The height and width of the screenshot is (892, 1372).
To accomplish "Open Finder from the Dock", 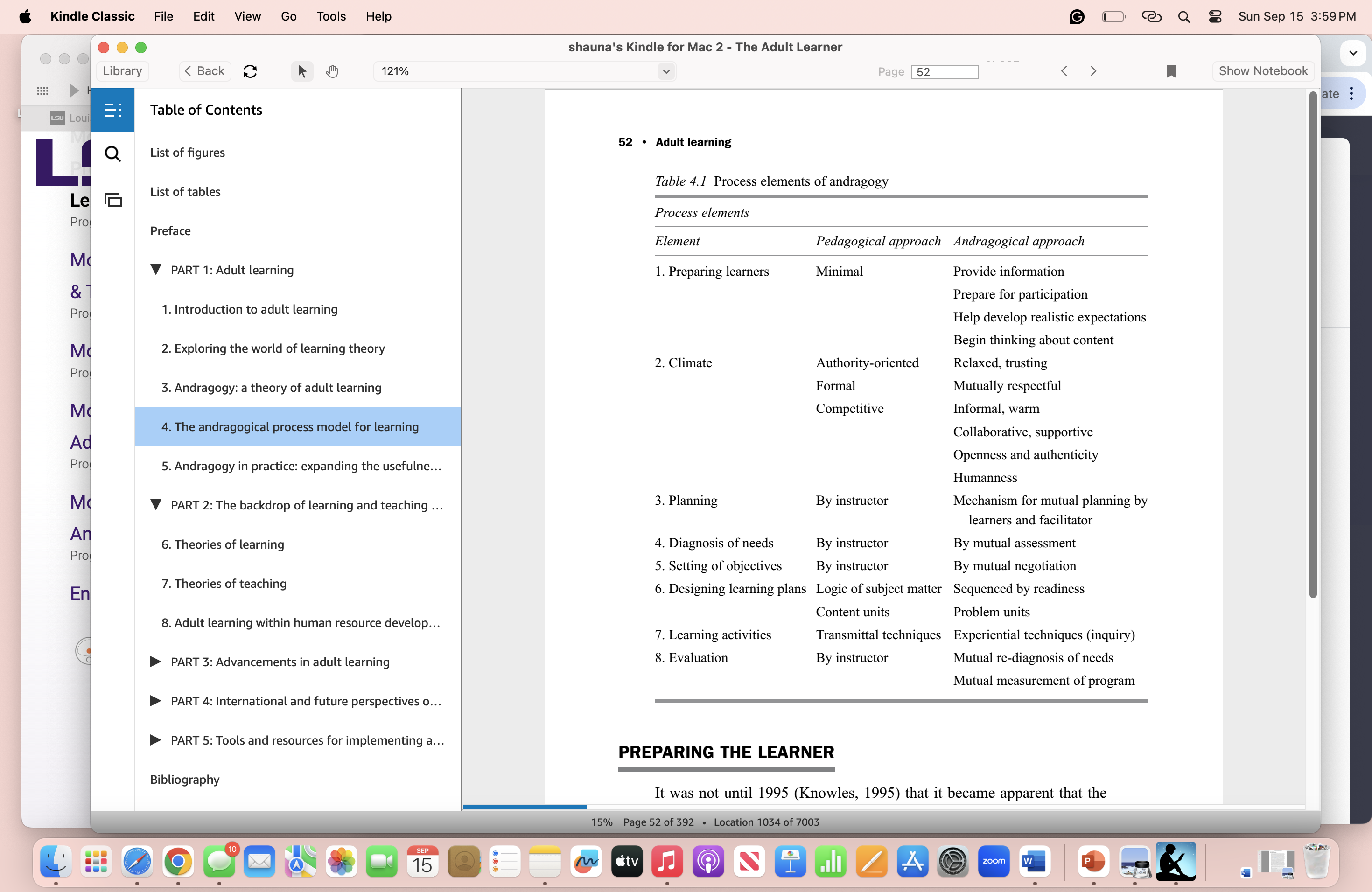I will click(x=56, y=862).
